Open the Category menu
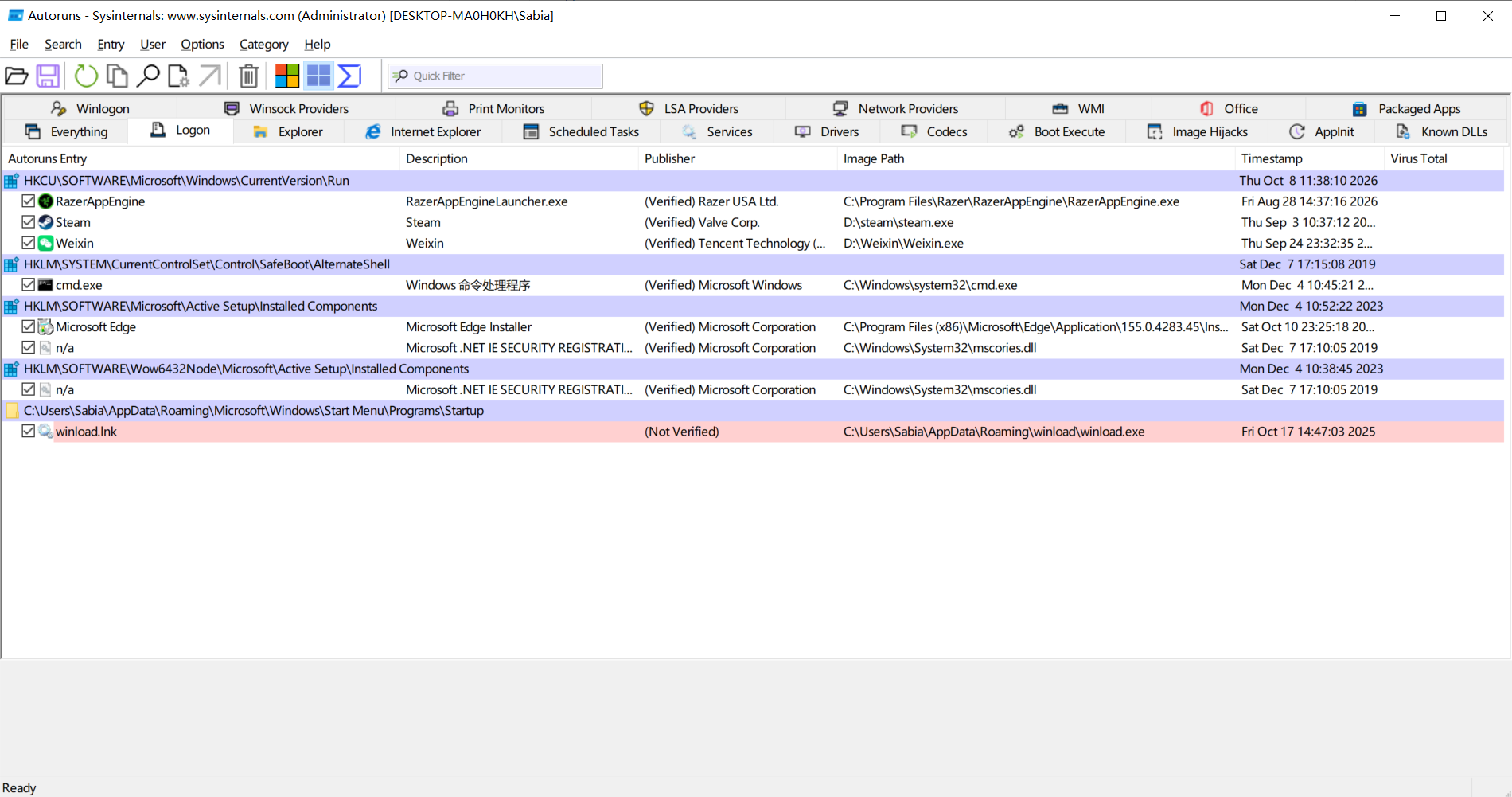1512x797 pixels. coord(263,44)
